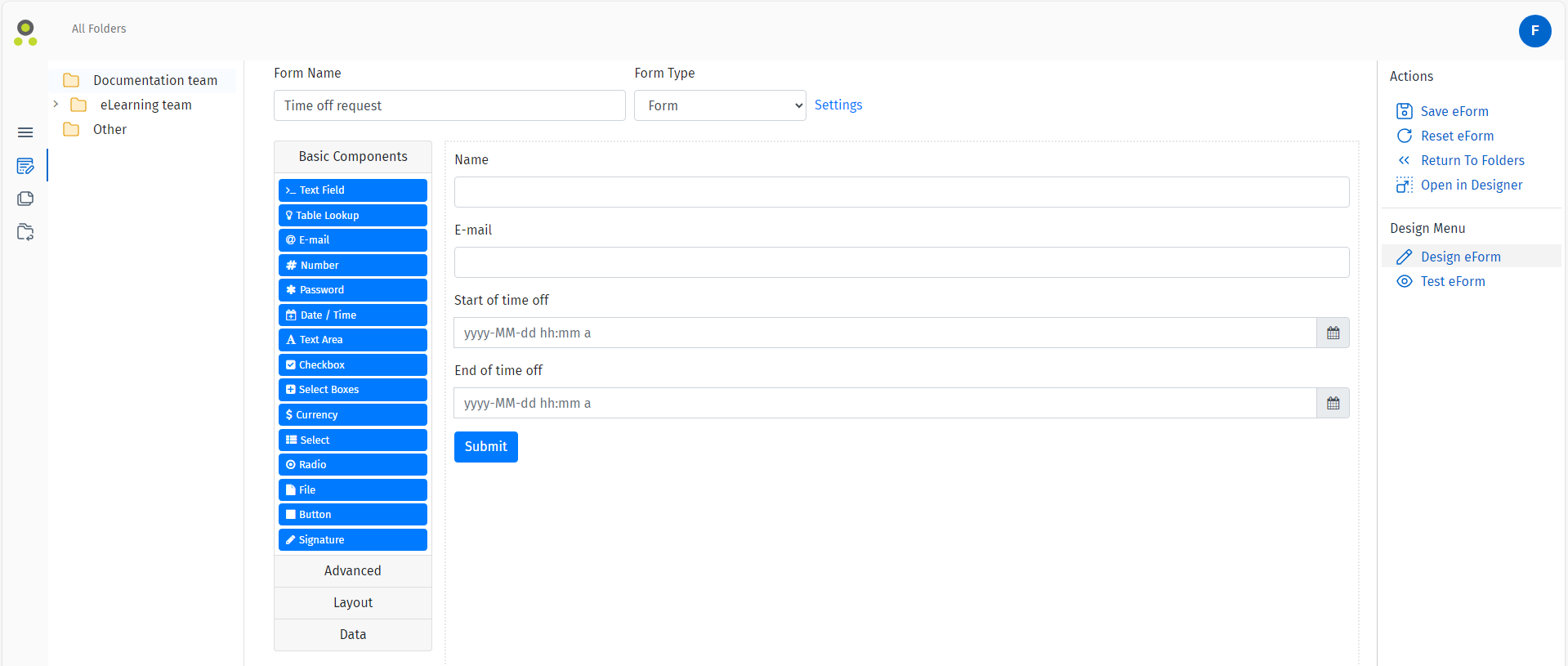Image resolution: width=1568 pixels, height=666 pixels.
Task: Select Design eForm in Design Menu
Action: point(1471,257)
